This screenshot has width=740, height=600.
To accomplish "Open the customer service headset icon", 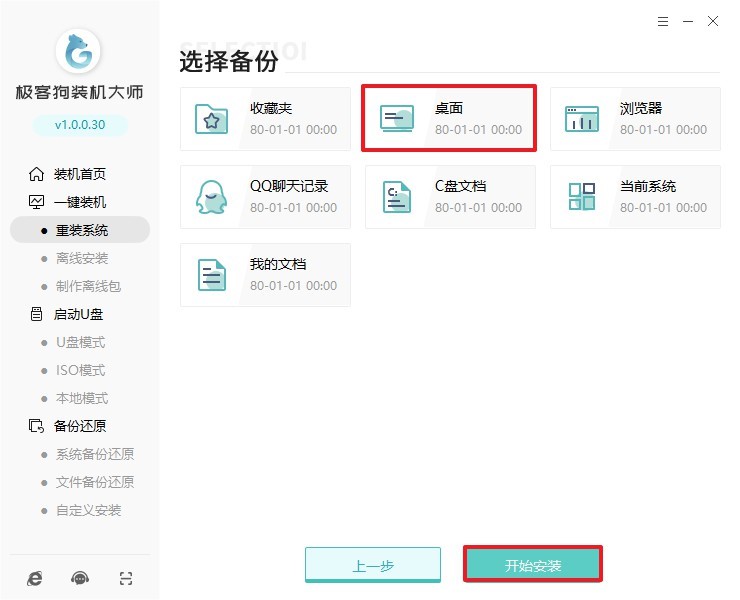I will [80, 578].
